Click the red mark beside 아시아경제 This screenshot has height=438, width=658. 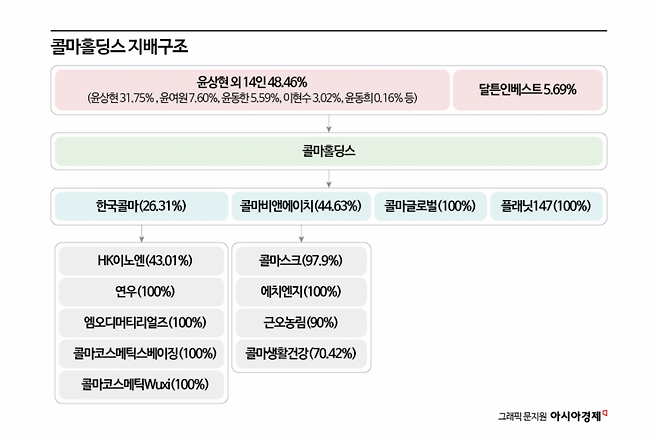point(605,413)
